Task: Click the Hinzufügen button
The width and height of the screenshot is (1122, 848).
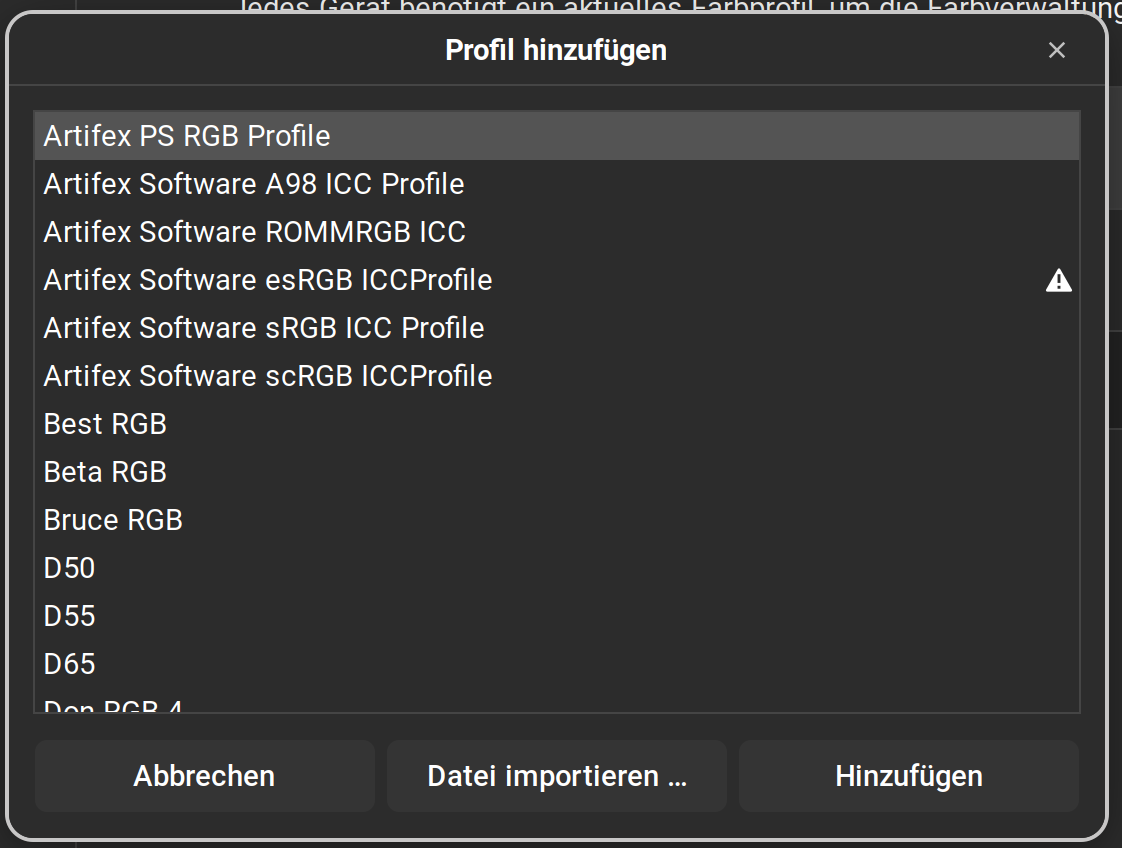Action: [x=908, y=776]
